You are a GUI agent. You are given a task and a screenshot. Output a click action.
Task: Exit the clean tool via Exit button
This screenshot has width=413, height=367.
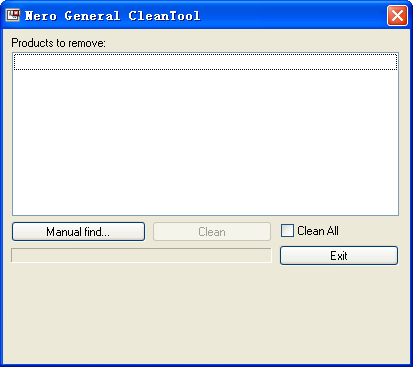(x=339, y=256)
